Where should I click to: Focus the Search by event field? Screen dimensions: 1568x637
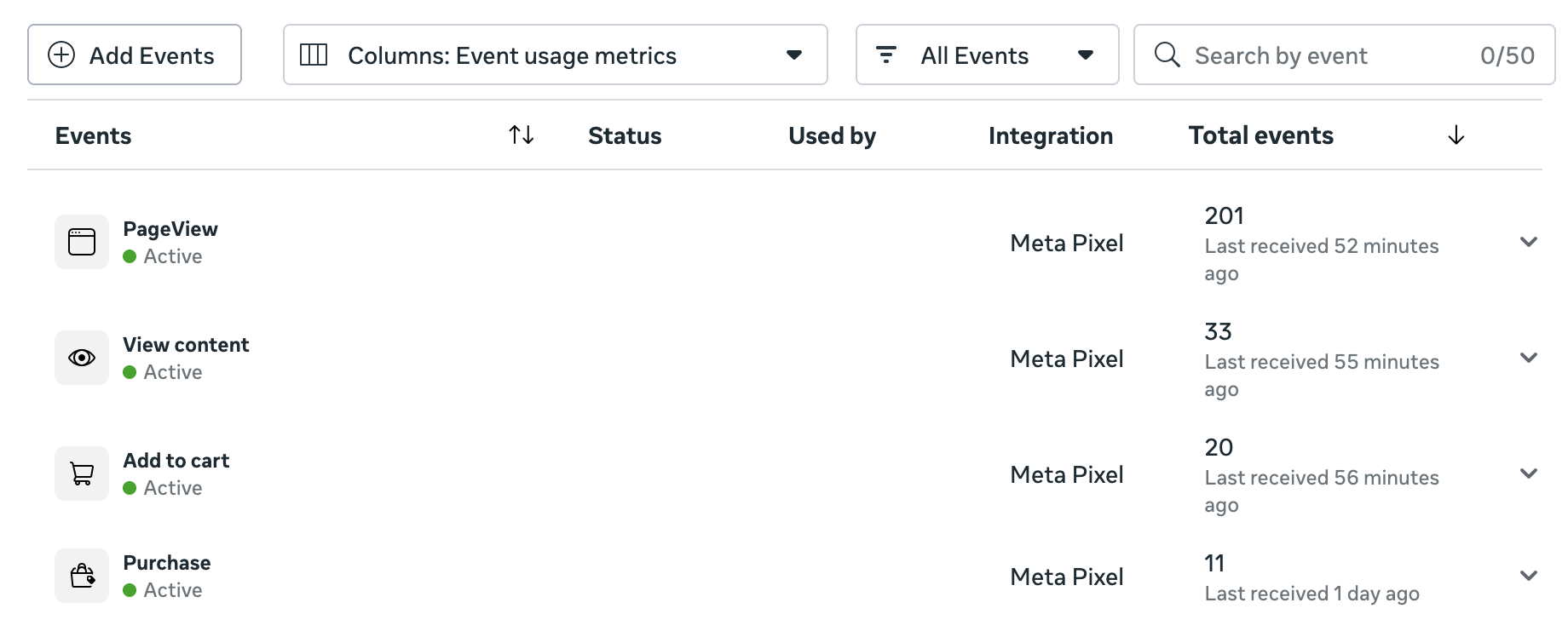click(1329, 55)
